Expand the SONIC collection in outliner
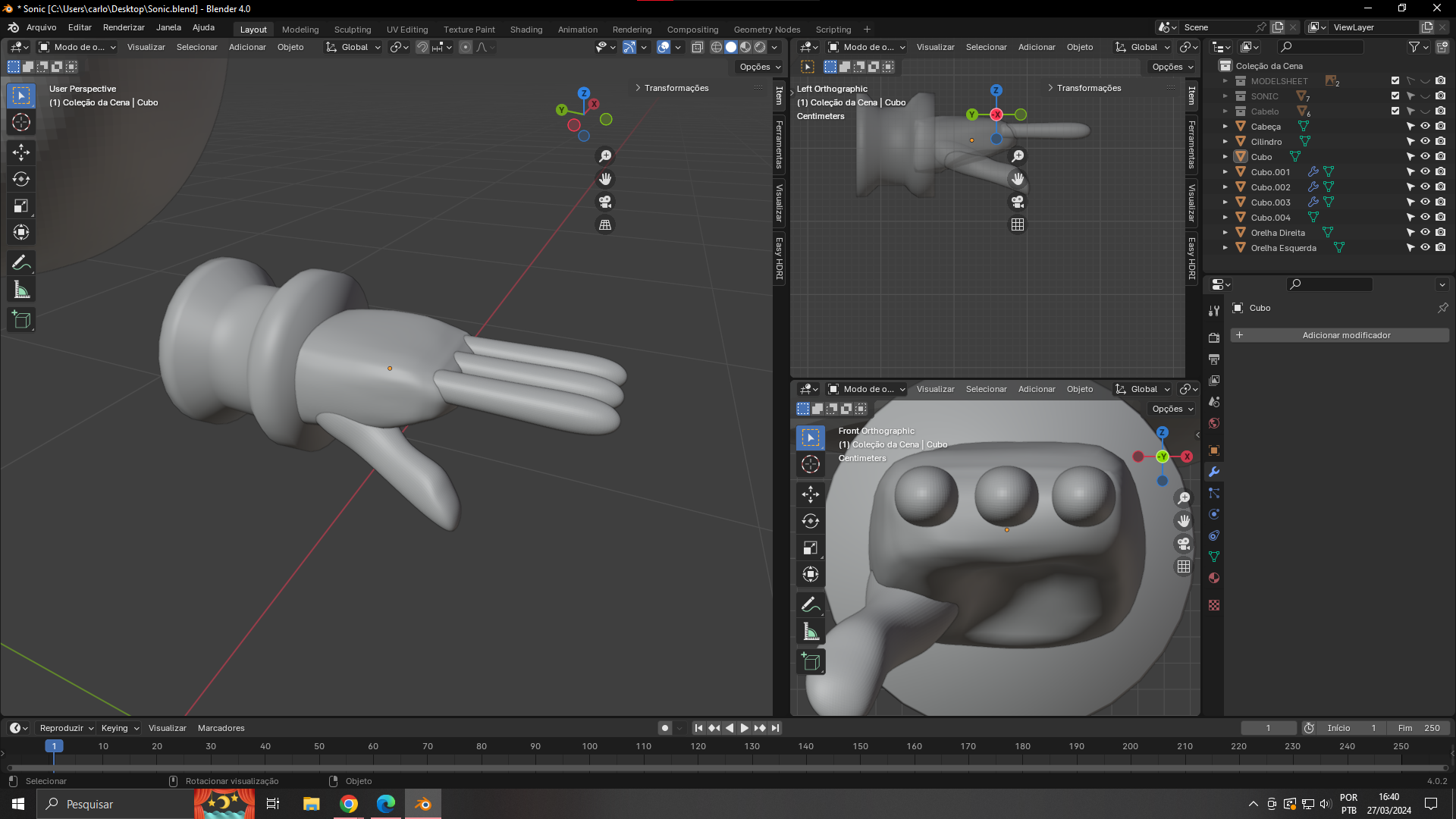 click(x=1225, y=96)
